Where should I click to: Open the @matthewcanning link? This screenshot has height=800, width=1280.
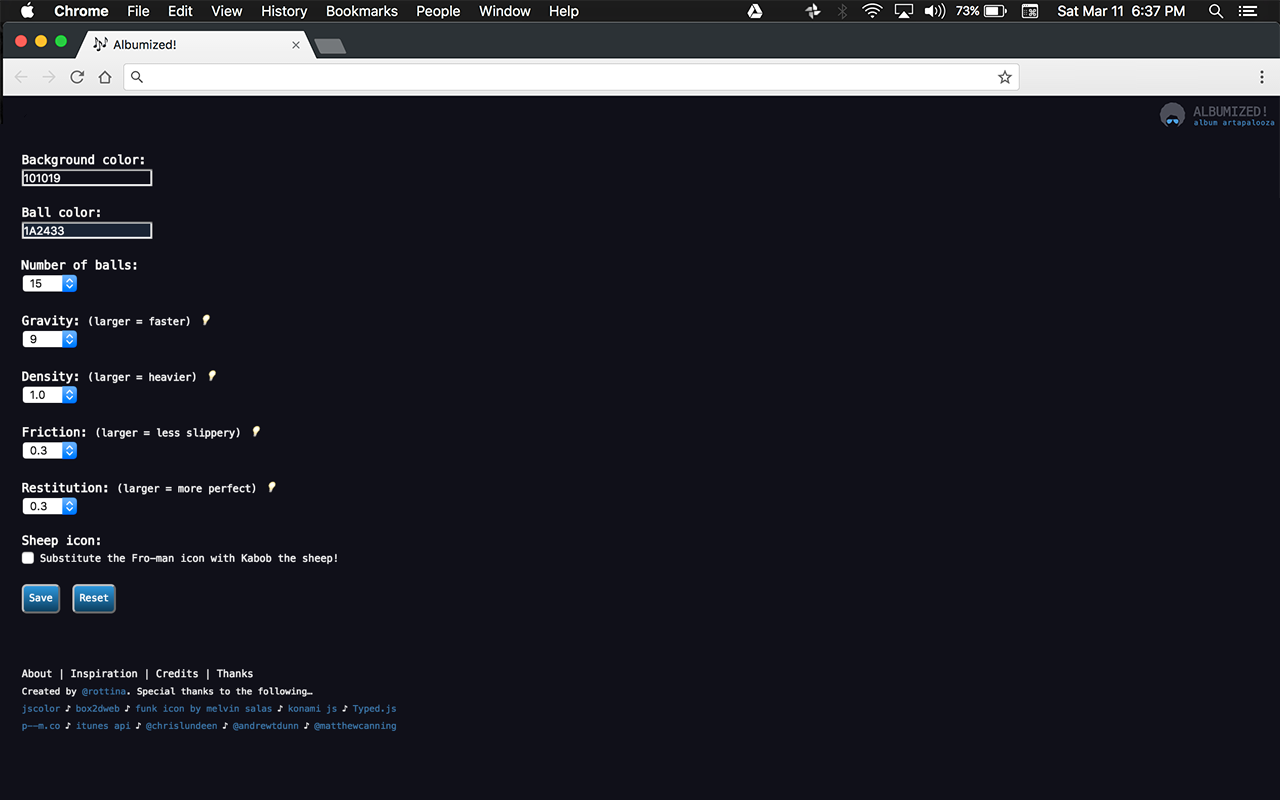click(x=355, y=726)
